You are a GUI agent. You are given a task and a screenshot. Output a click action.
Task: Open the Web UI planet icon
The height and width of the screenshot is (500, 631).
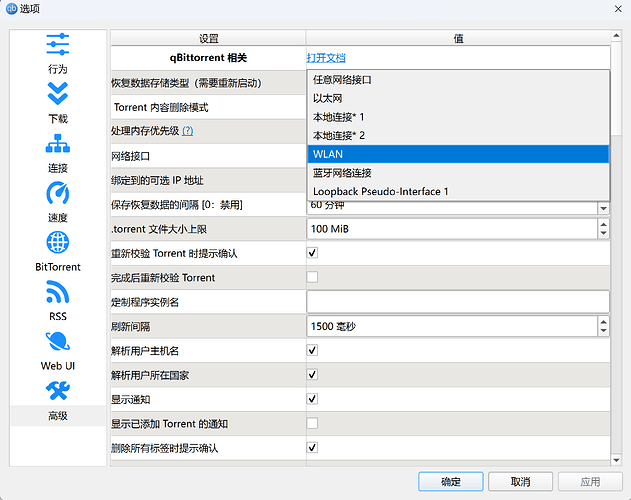click(58, 341)
